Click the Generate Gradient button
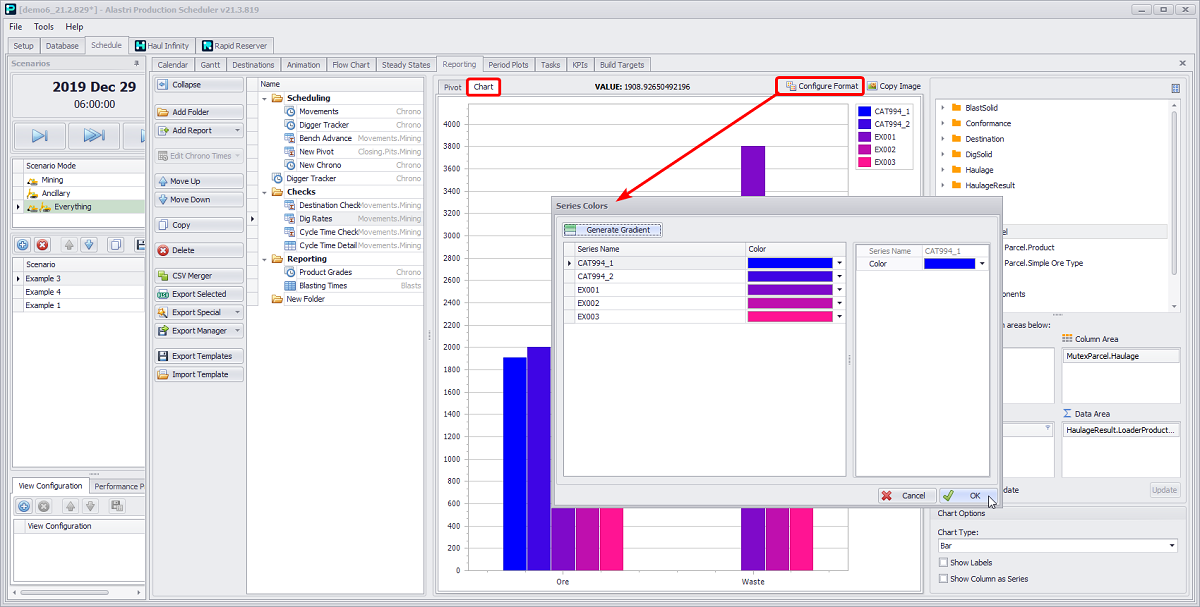 (612, 230)
